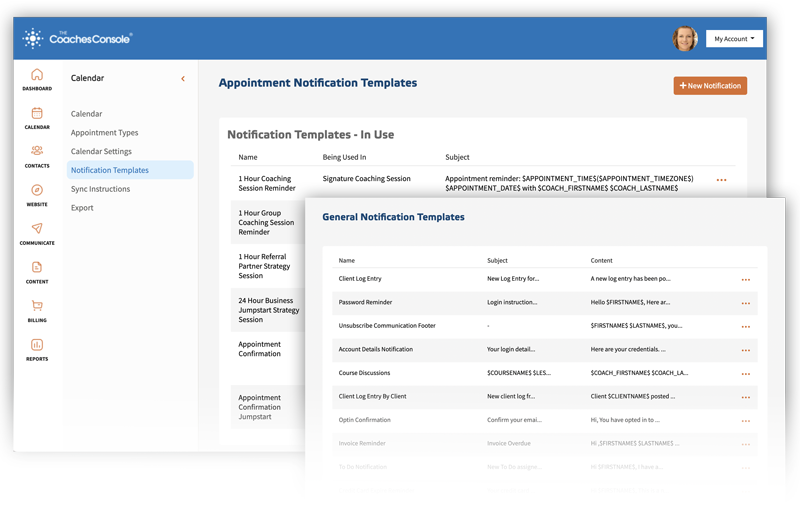Viewport: 800px width, 505px height.
Task: Click the user profile photo
Action: click(685, 39)
